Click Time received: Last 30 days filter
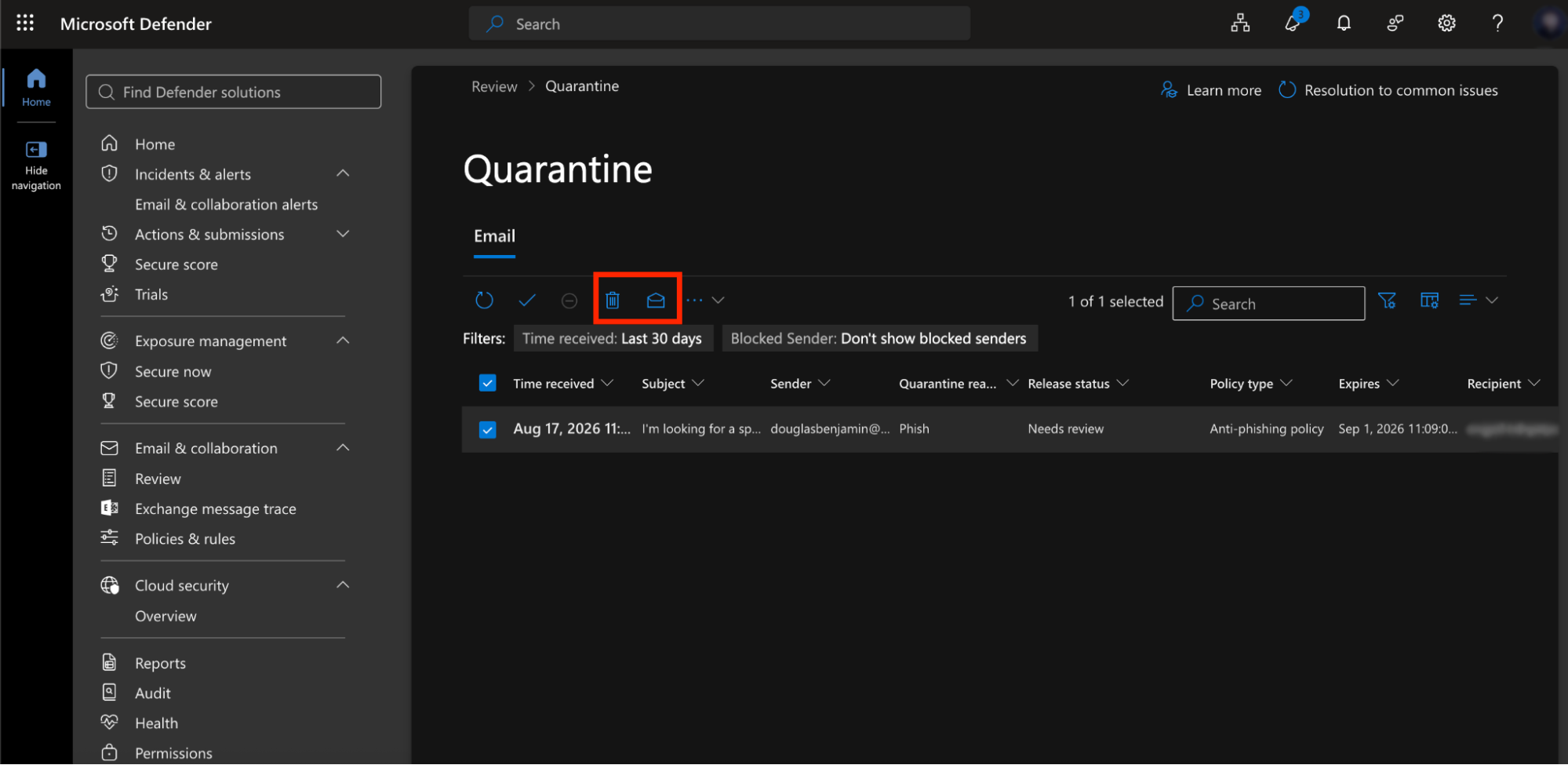This screenshot has width=1568, height=765. (x=613, y=338)
